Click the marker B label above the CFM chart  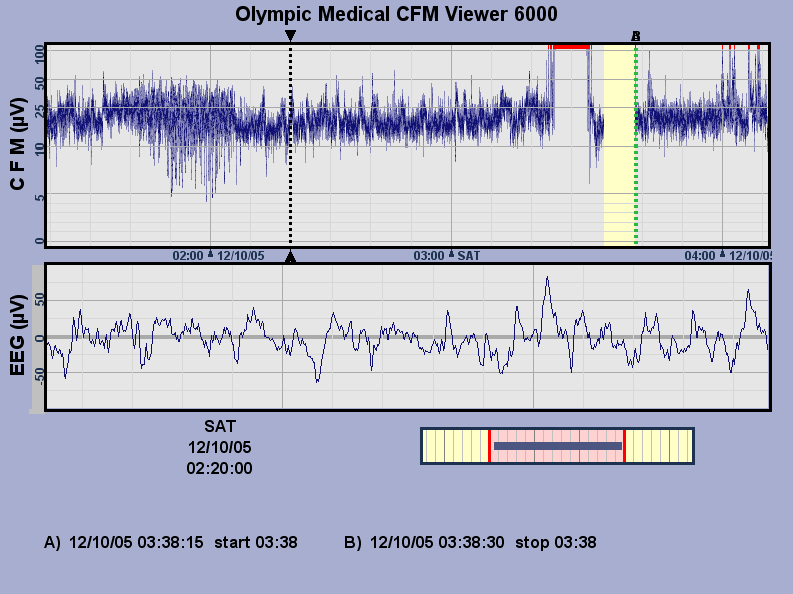click(636, 36)
